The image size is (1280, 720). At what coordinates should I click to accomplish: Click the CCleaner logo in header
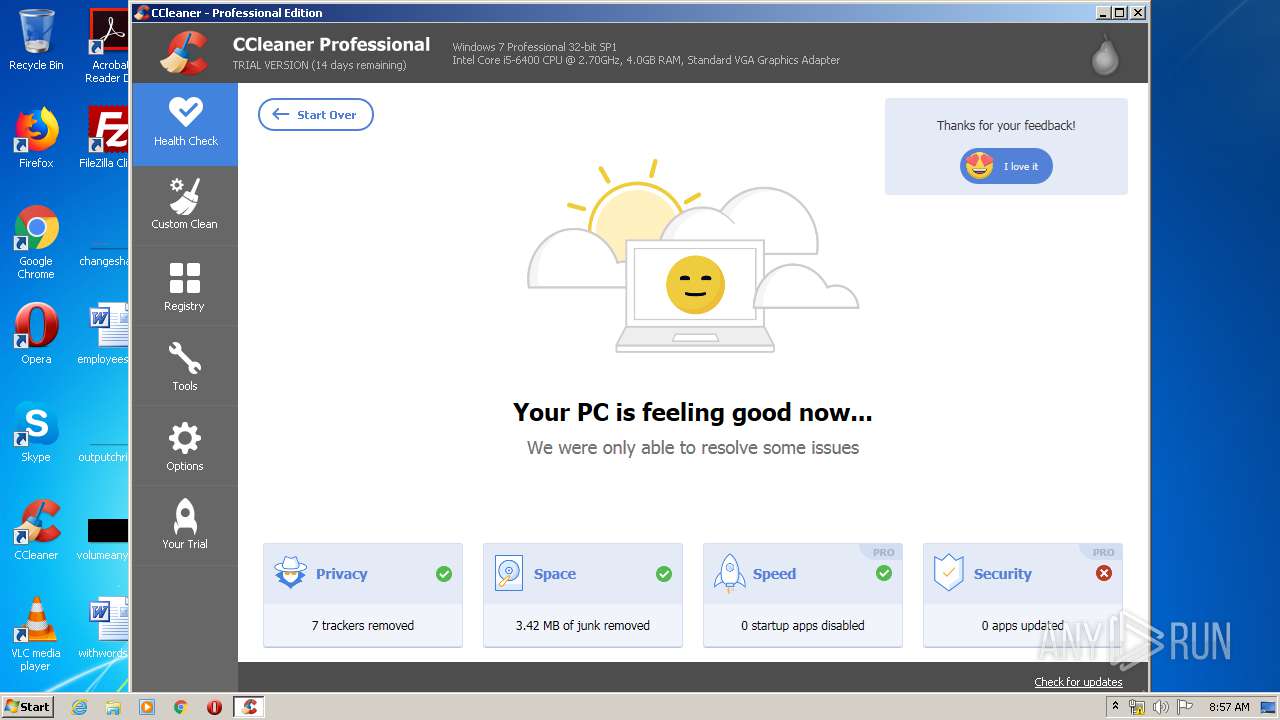pos(184,53)
